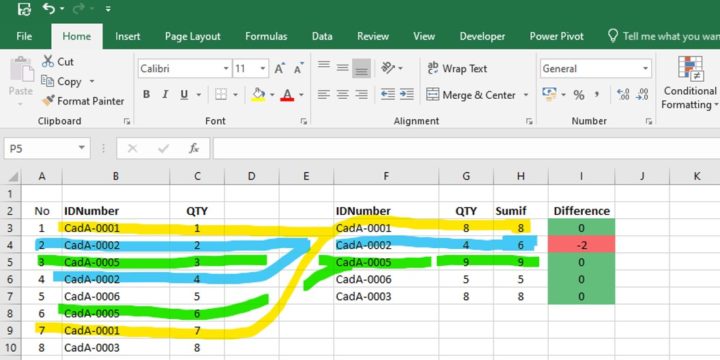The height and width of the screenshot is (360, 720).
Task: Click Middle Align icon
Action: click(343, 68)
